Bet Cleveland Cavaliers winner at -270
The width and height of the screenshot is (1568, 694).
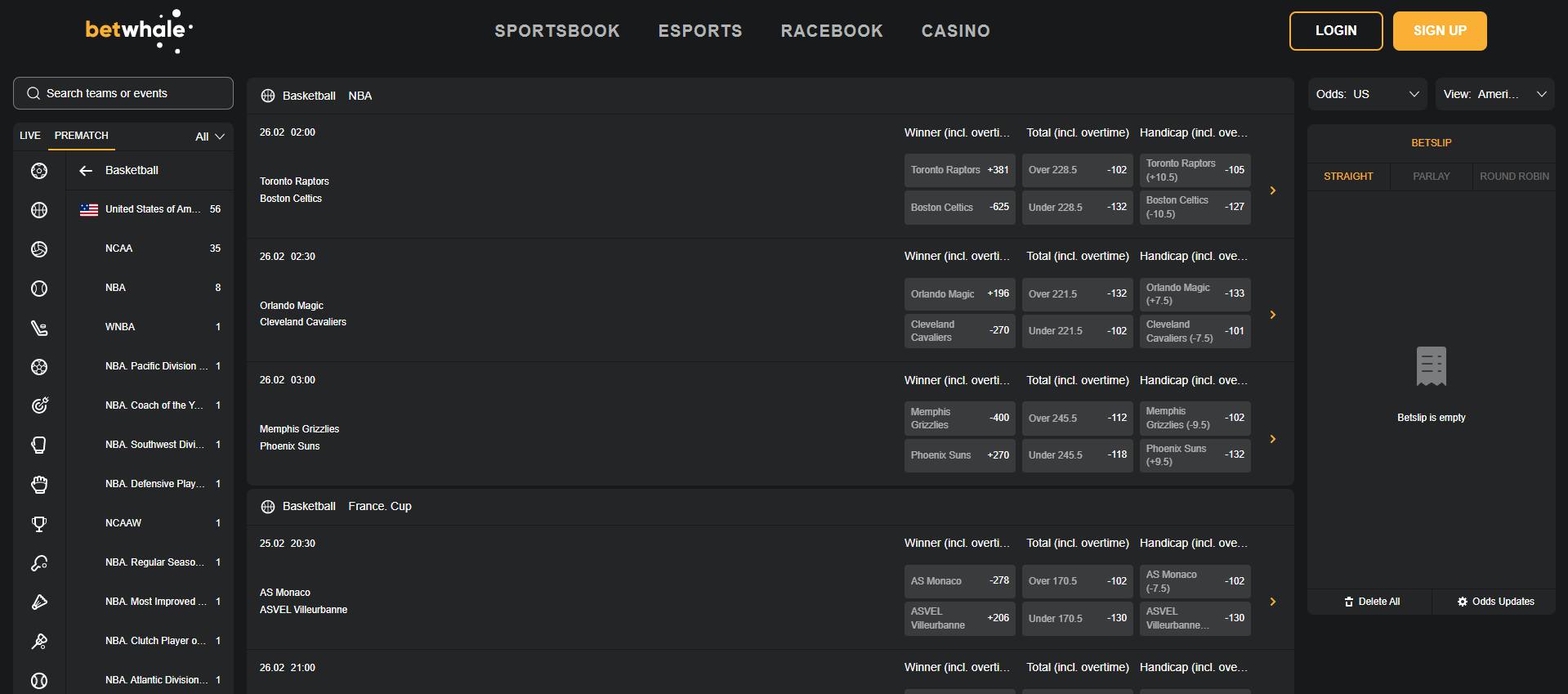coord(960,331)
